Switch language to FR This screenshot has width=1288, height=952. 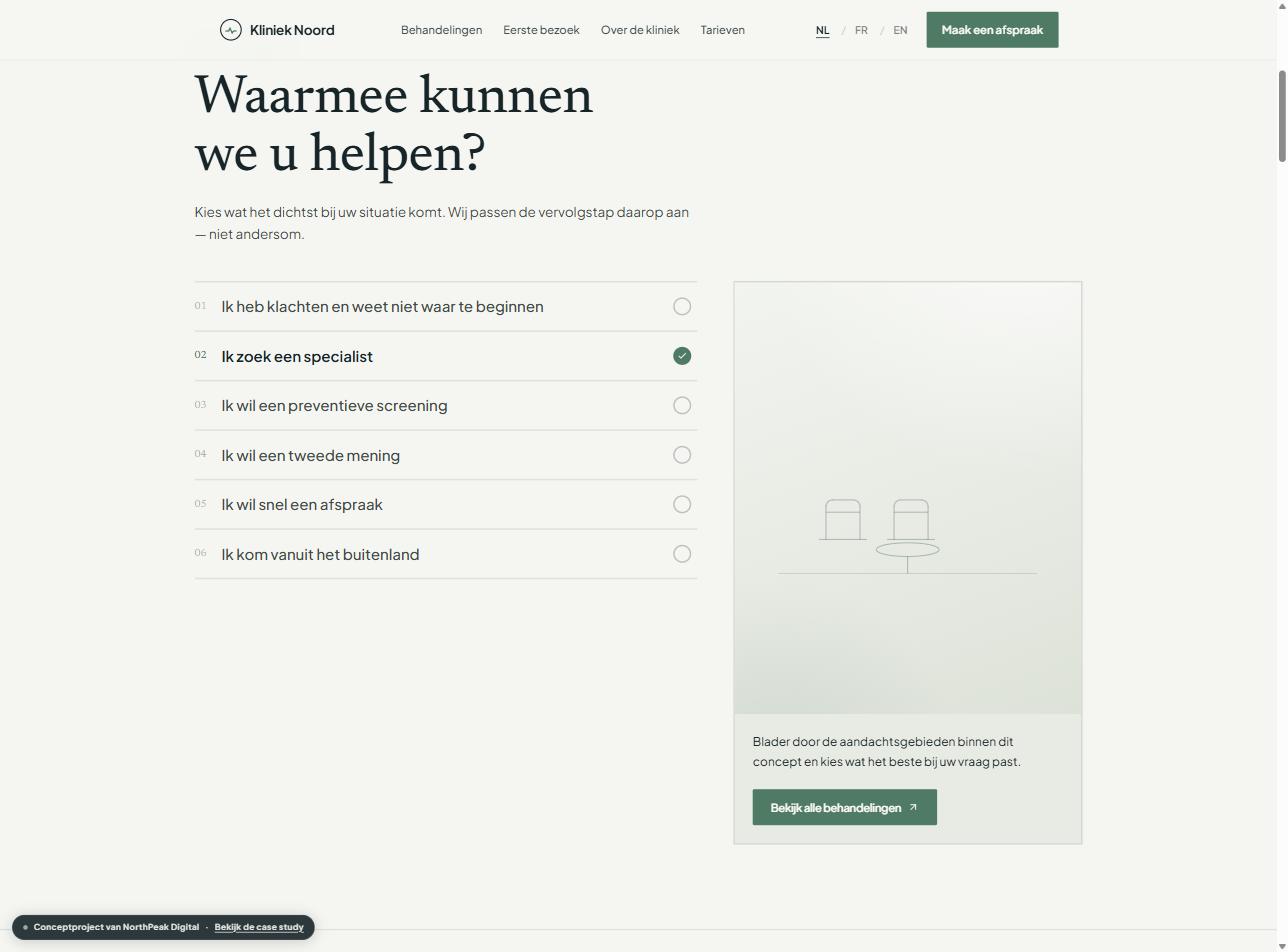[861, 30]
